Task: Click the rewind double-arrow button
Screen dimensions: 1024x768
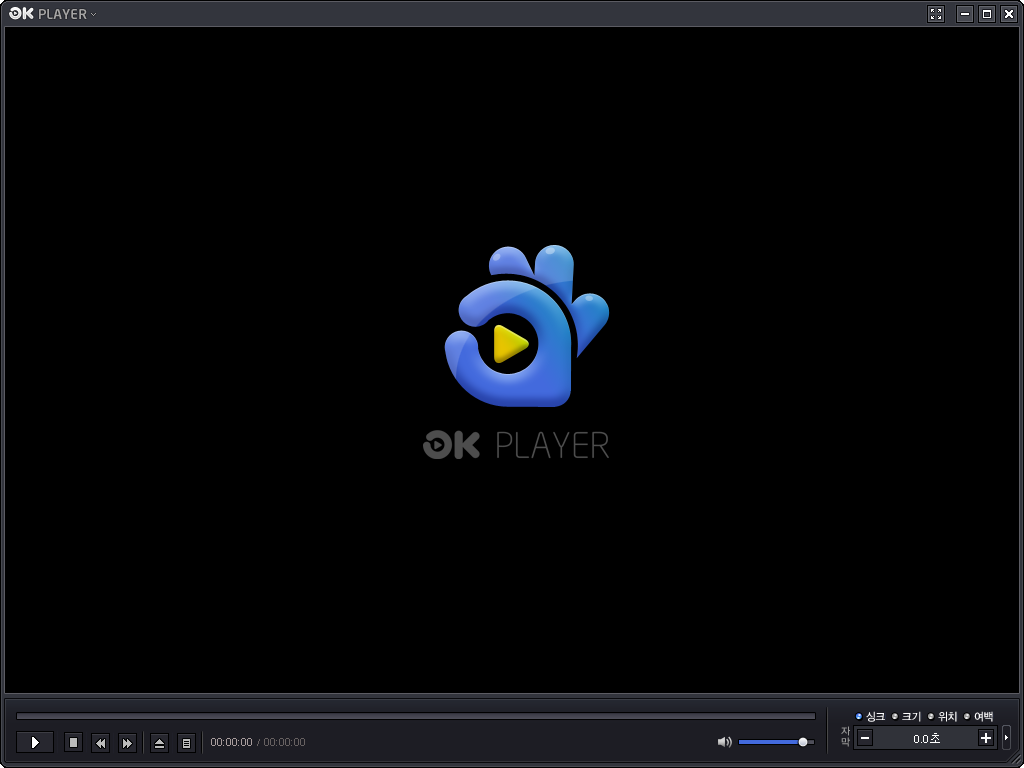Action: pos(100,743)
